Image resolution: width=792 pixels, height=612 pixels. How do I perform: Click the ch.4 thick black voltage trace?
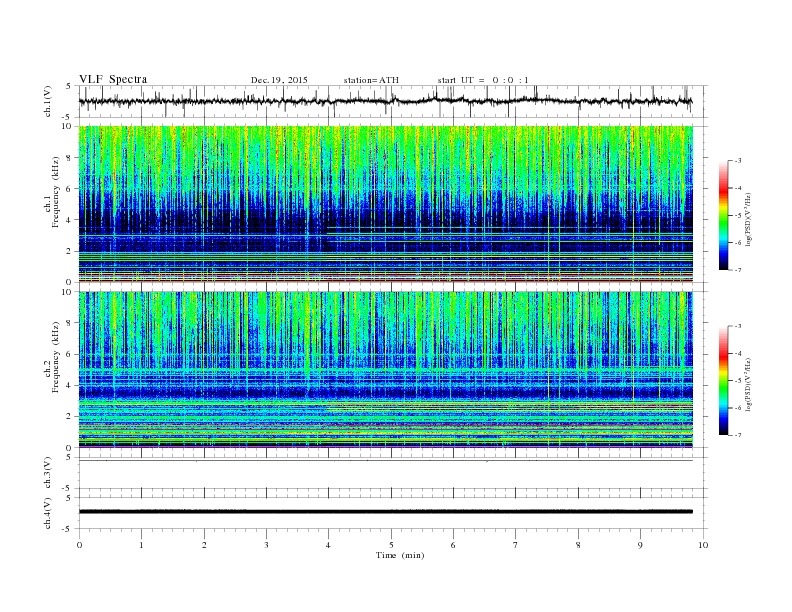click(385, 512)
